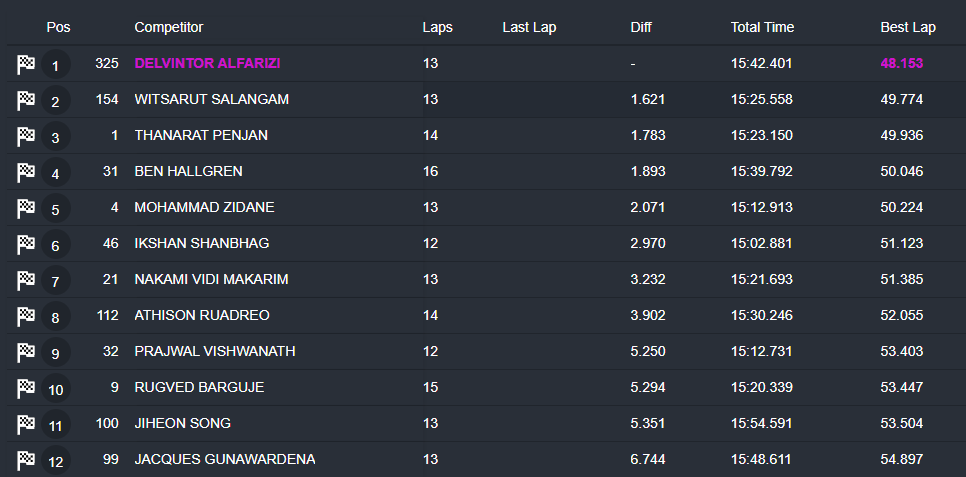Screen dimensions: 966x477
Task: Open competitor NAKAMI VIDI MAKARIM
Action: coord(211,279)
